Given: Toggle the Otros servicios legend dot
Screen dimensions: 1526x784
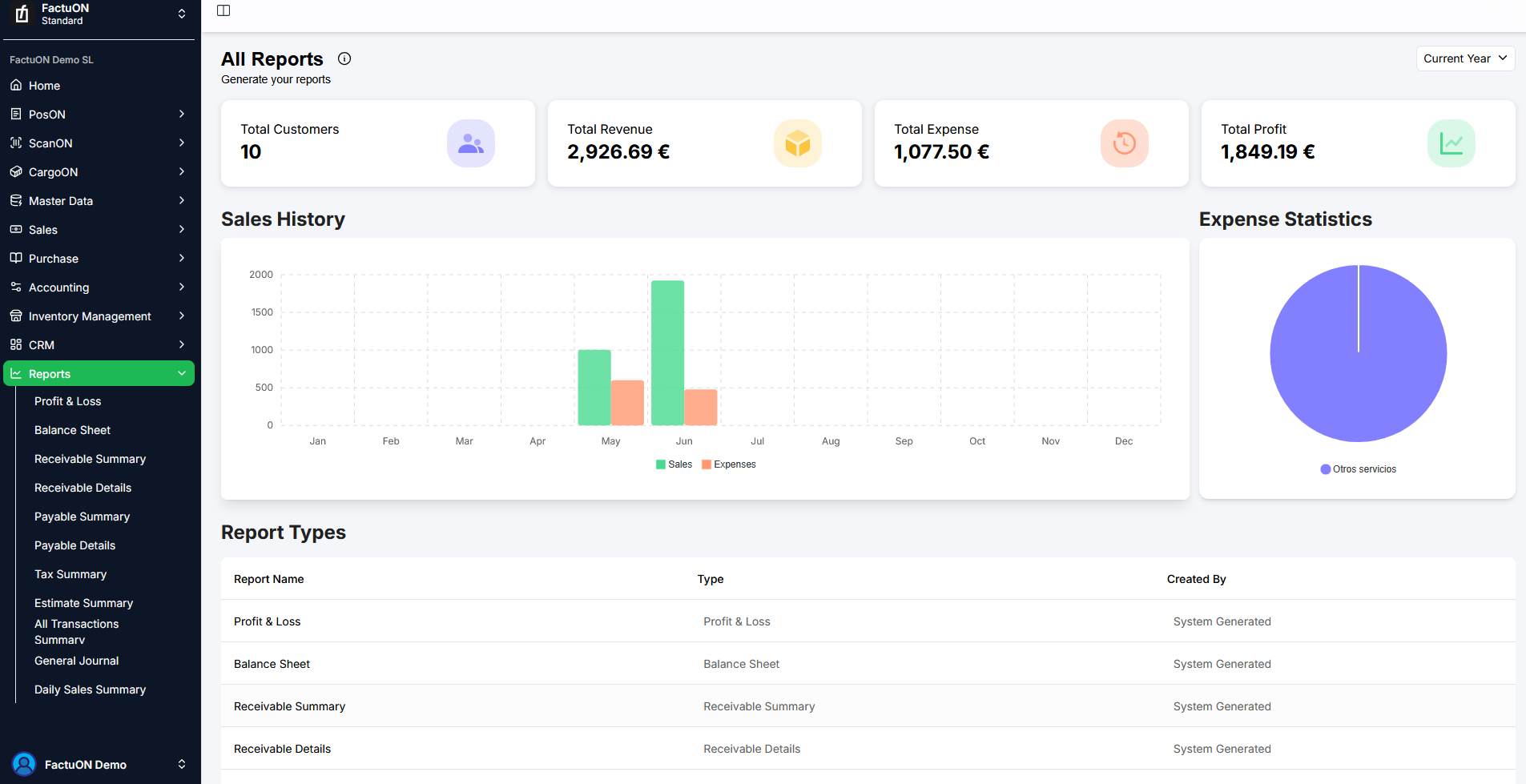Looking at the screenshot, I should point(1325,469).
